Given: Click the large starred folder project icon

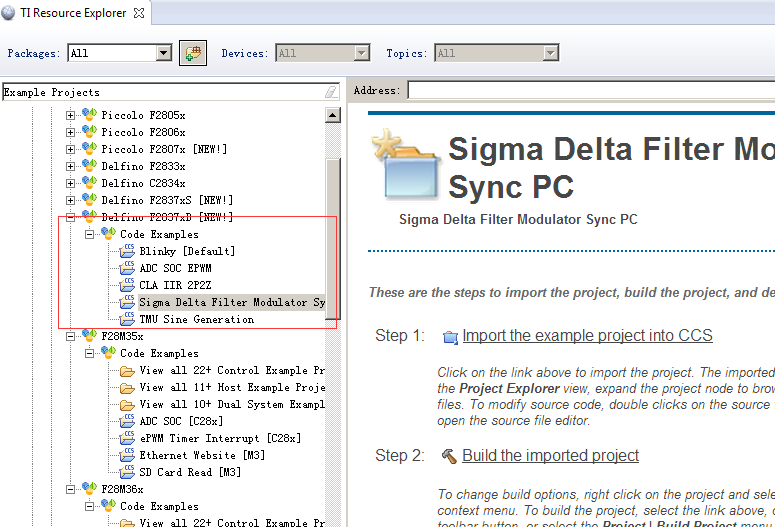Looking at the screenshot, I should coord(405,165).
